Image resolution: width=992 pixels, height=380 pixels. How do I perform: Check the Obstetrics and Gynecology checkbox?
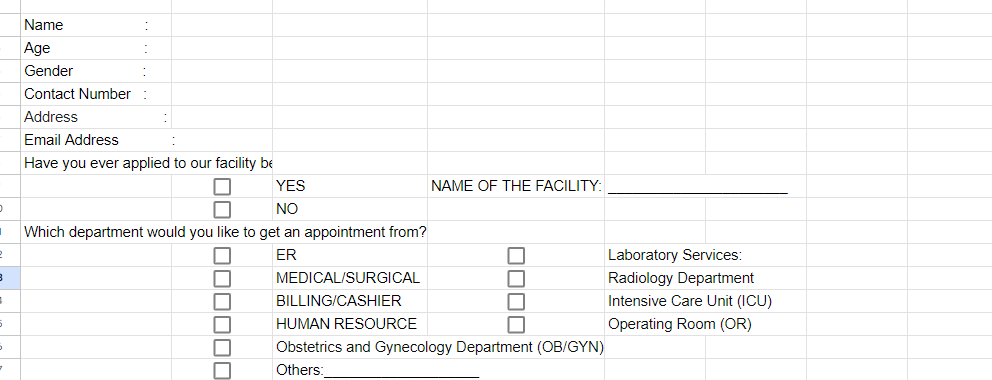(x=222, y=348)
